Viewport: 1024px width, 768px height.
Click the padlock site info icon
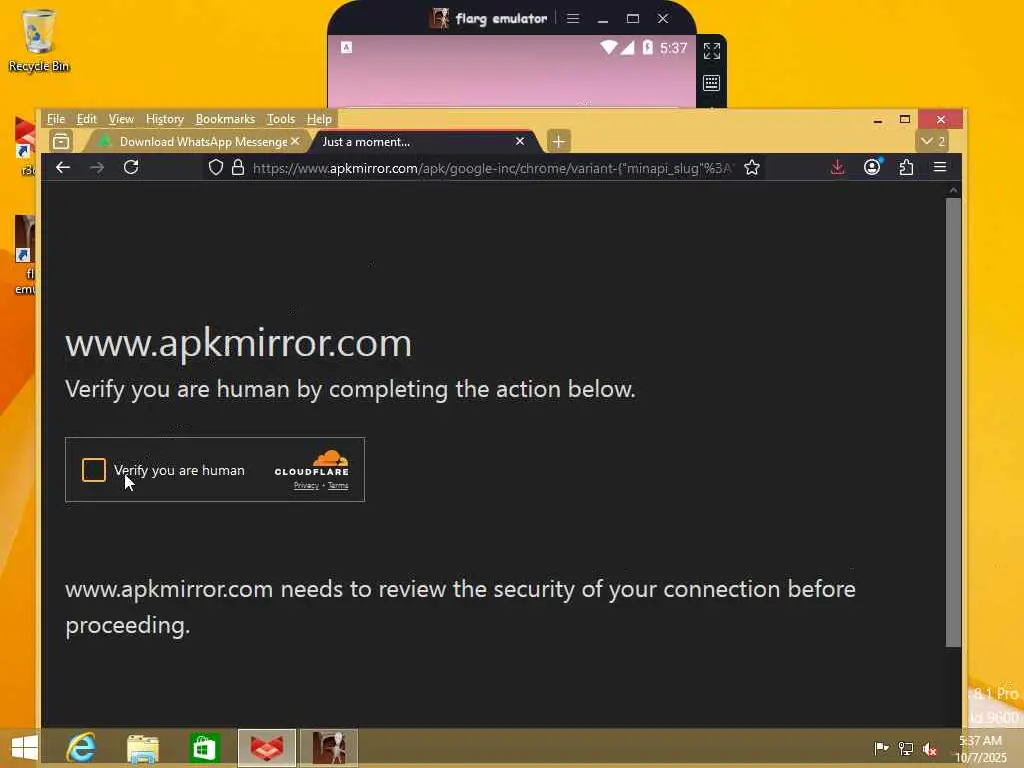(238, 168)
